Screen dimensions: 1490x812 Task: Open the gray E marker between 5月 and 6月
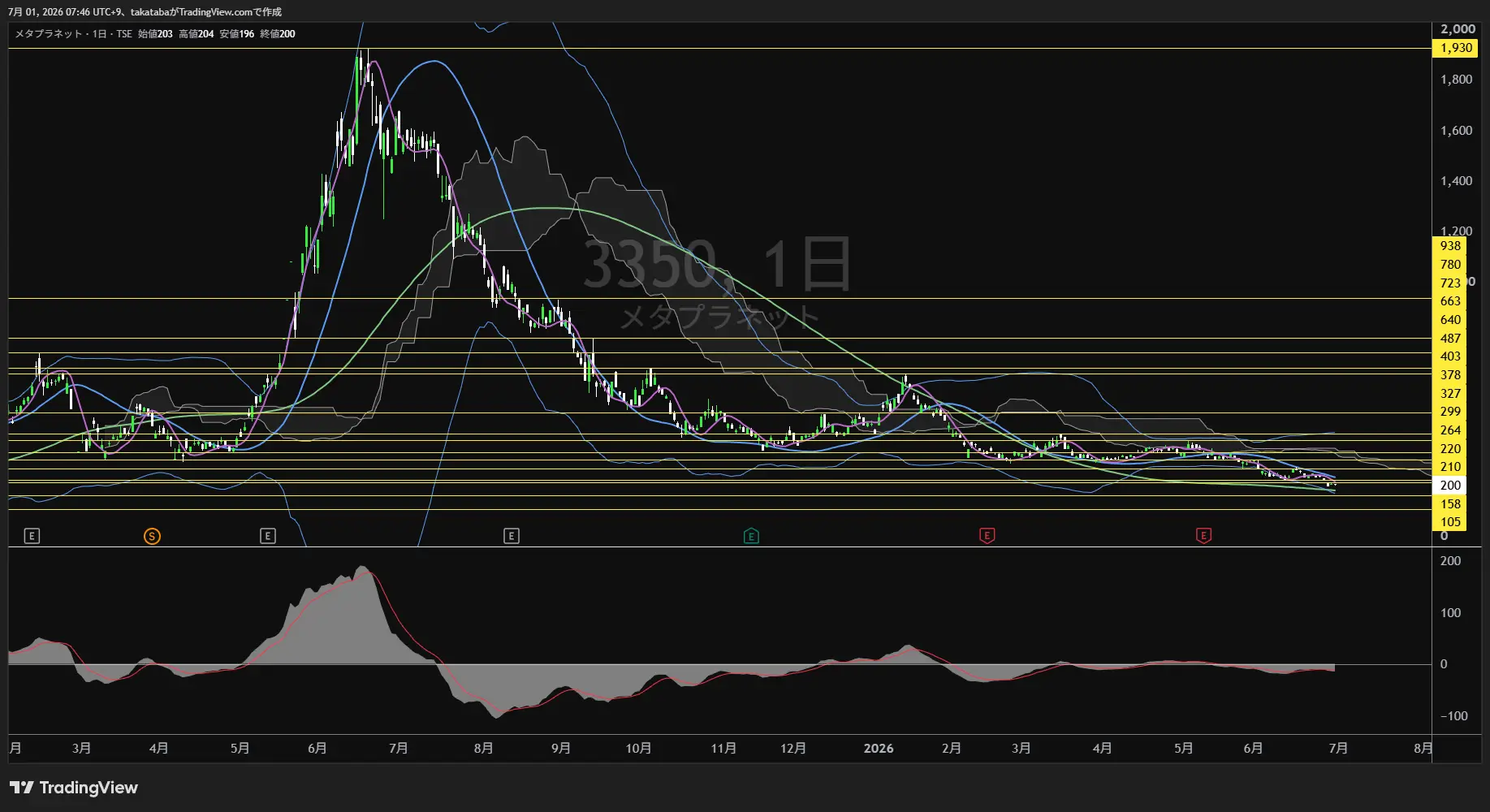pyautogui.click(x=267, y=536)
